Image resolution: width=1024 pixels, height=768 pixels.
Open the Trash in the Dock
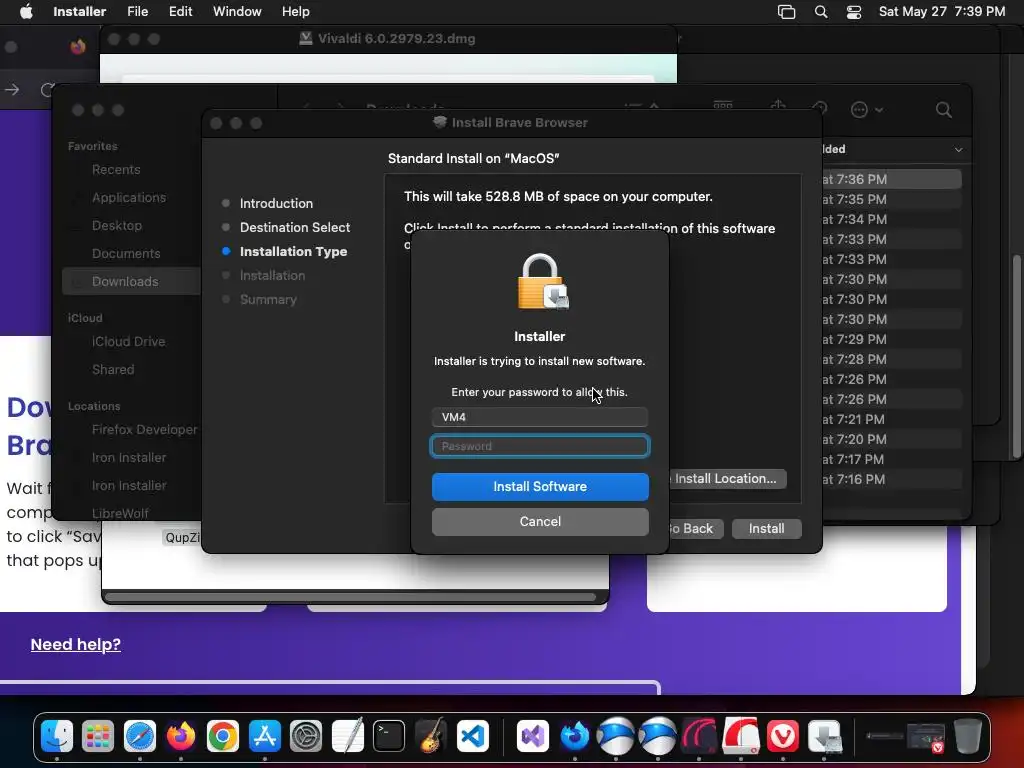point(968,736)
